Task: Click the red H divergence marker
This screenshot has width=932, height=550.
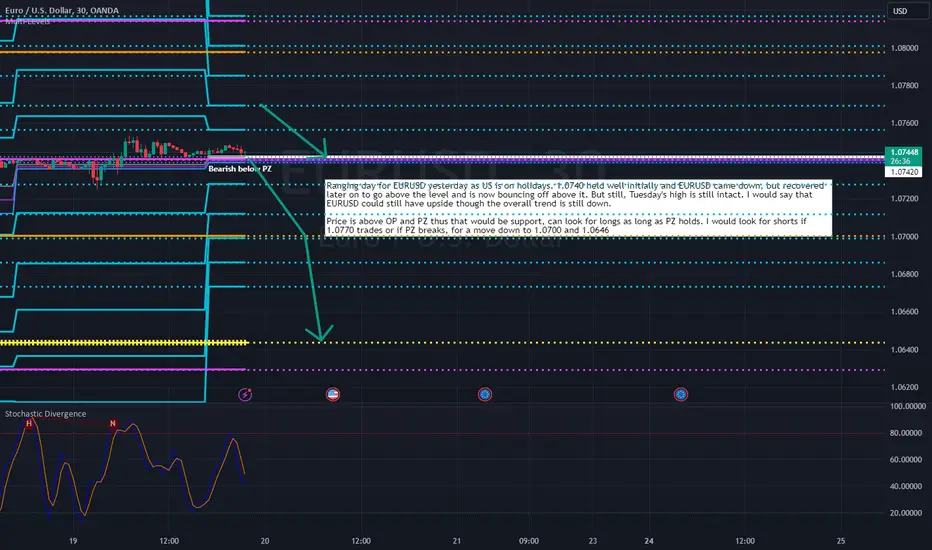Action: tap(29, 423)
